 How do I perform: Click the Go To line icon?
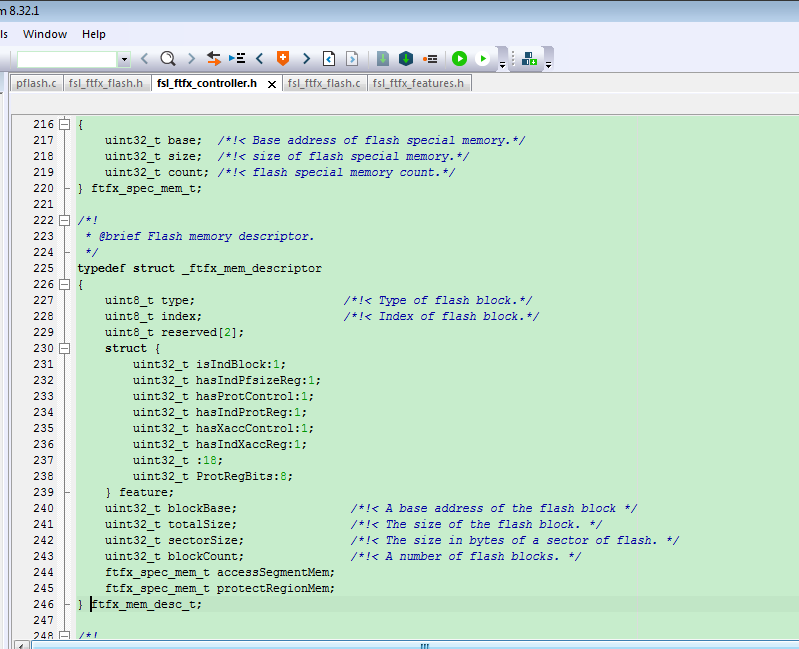click(237, 59)
